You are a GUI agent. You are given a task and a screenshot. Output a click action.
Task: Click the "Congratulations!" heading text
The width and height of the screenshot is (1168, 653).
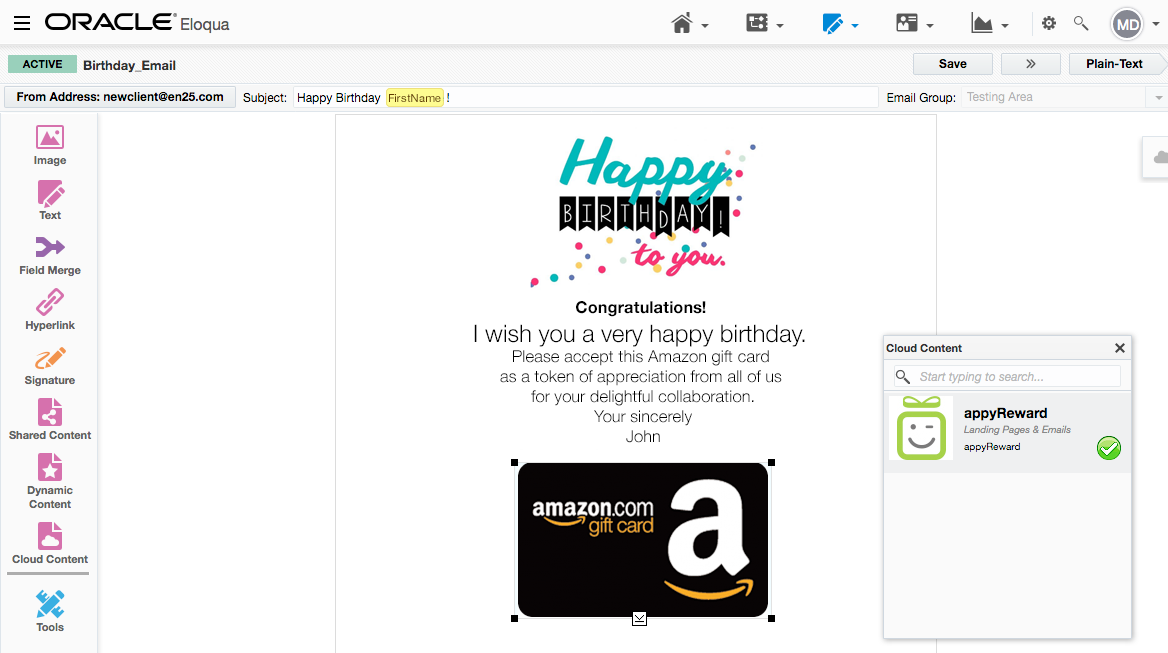pyautogui.click(x=641, y=308)
